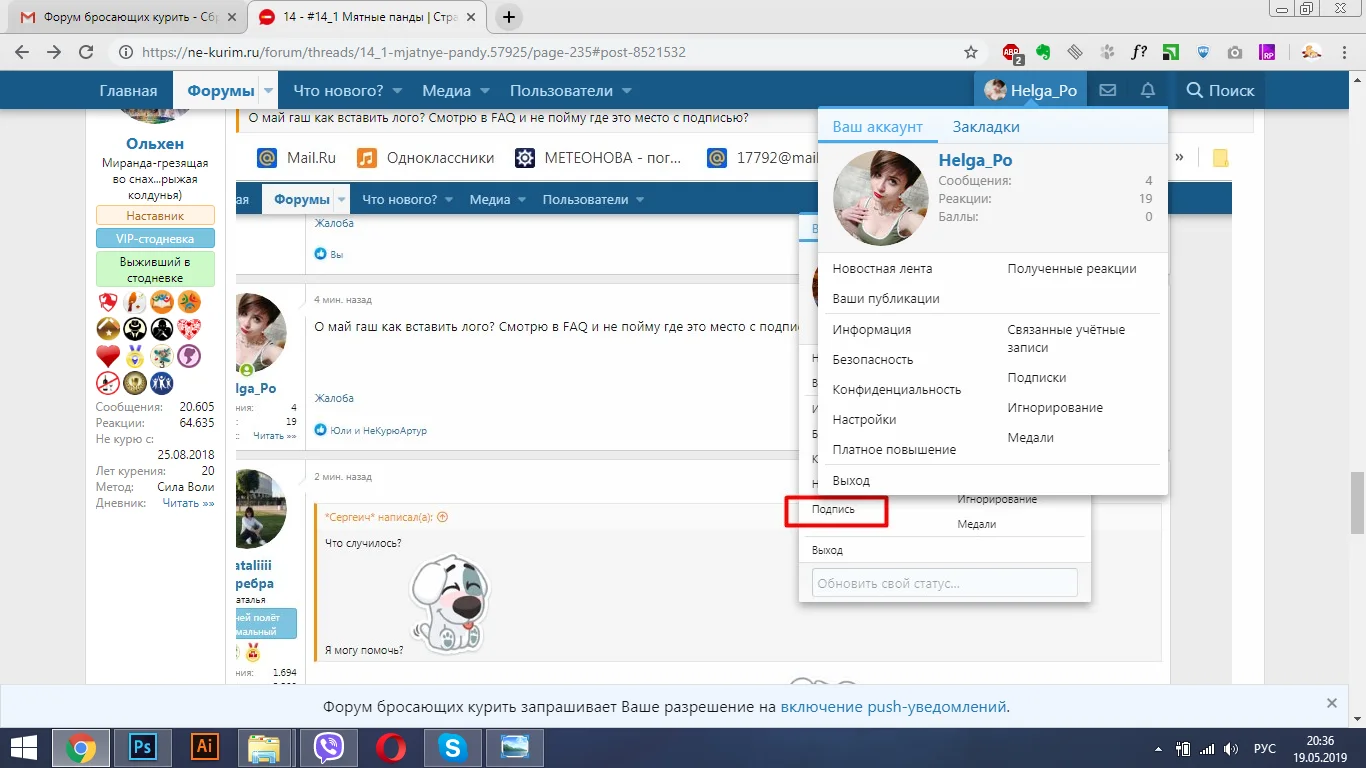Open Viber from the taskbar
This screenshot has width=1366, height=768.
pos(328,747)
